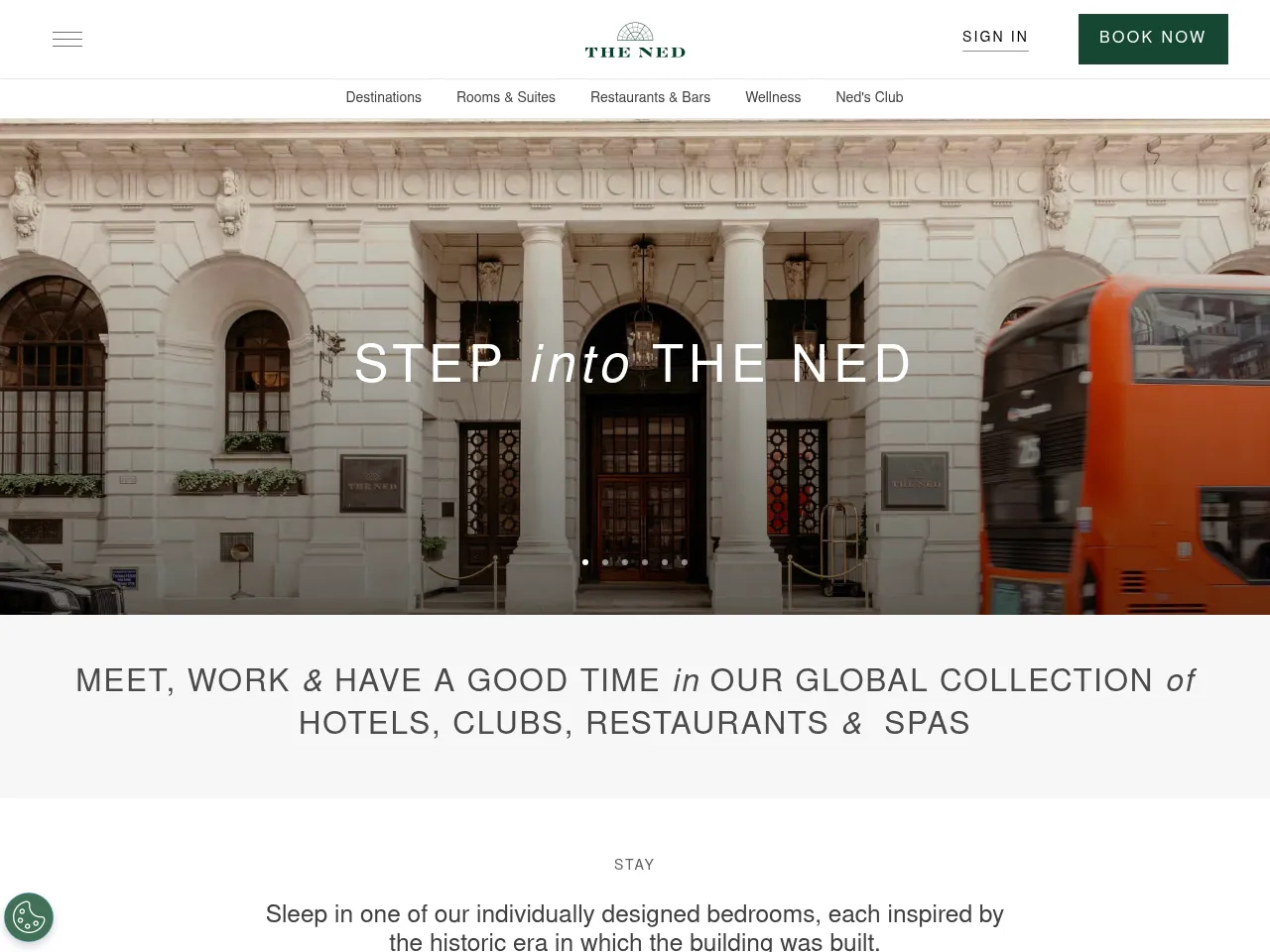Expand Rooms & Suites menu

point(506,97)
